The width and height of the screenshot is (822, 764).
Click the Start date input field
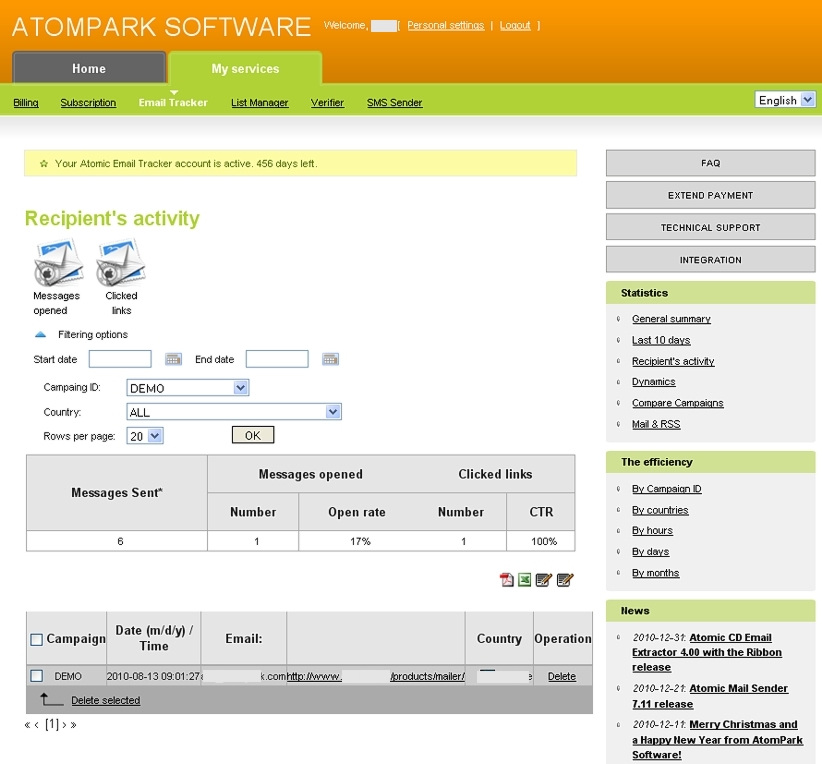120,359
